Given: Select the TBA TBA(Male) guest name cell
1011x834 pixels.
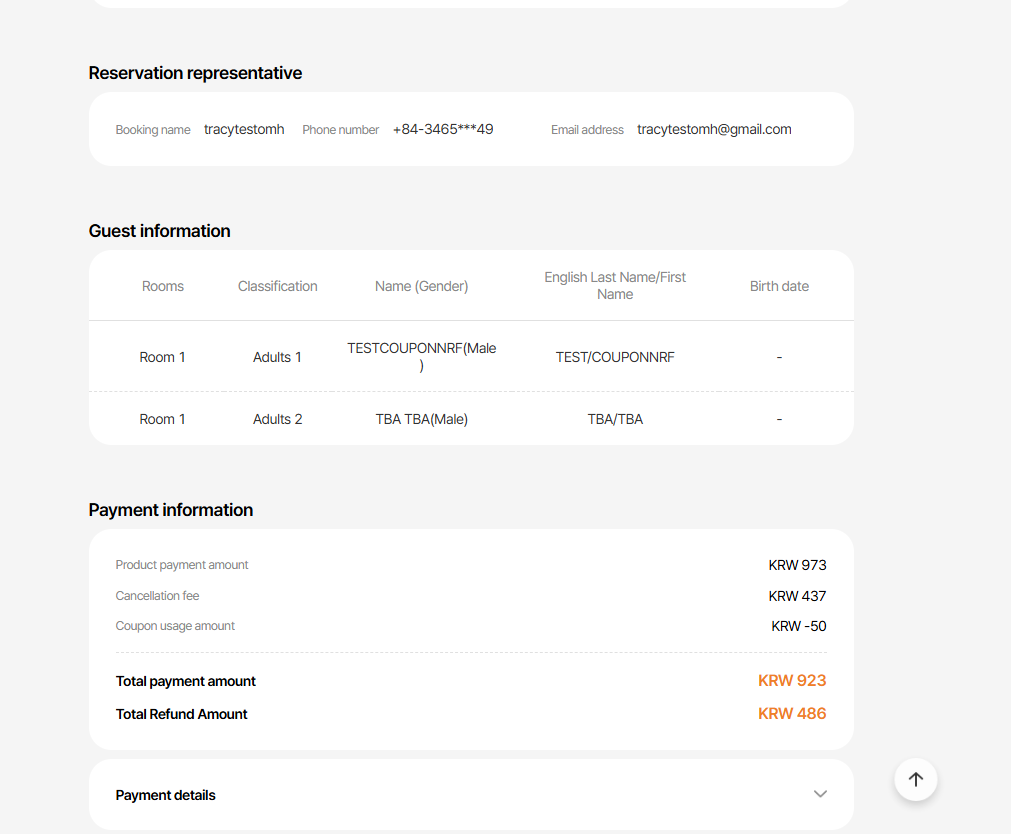Looking at the screenshot, I should pyautogui.click(x=421, y=419).
